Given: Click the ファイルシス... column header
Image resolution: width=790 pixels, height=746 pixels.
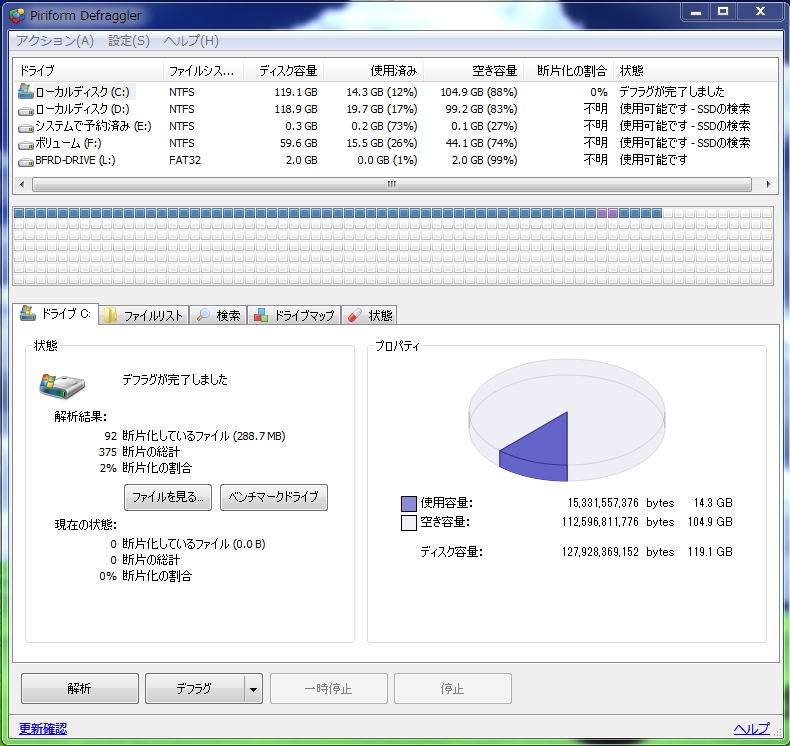Looking at the screenshot, I should click(x=203, y=71).
